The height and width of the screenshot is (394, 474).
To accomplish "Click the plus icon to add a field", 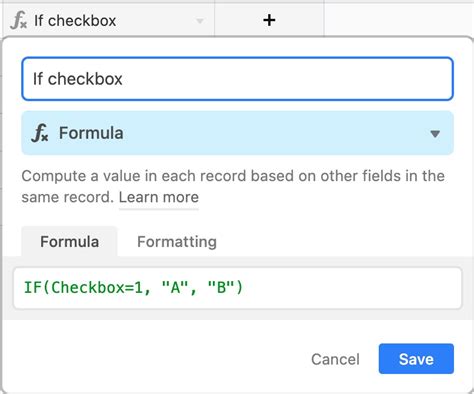I will 269,20.
